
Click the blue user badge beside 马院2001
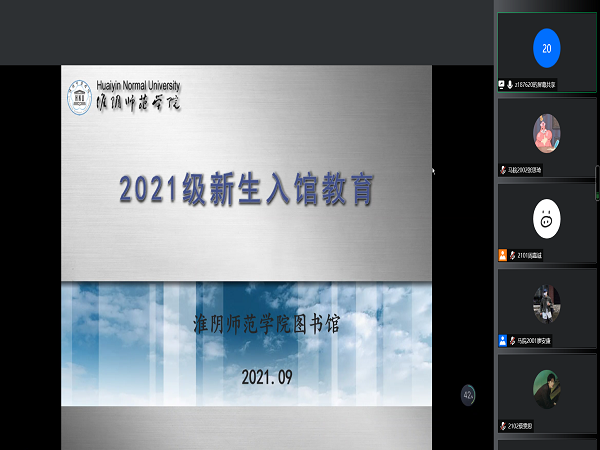[x=502, y=340]
